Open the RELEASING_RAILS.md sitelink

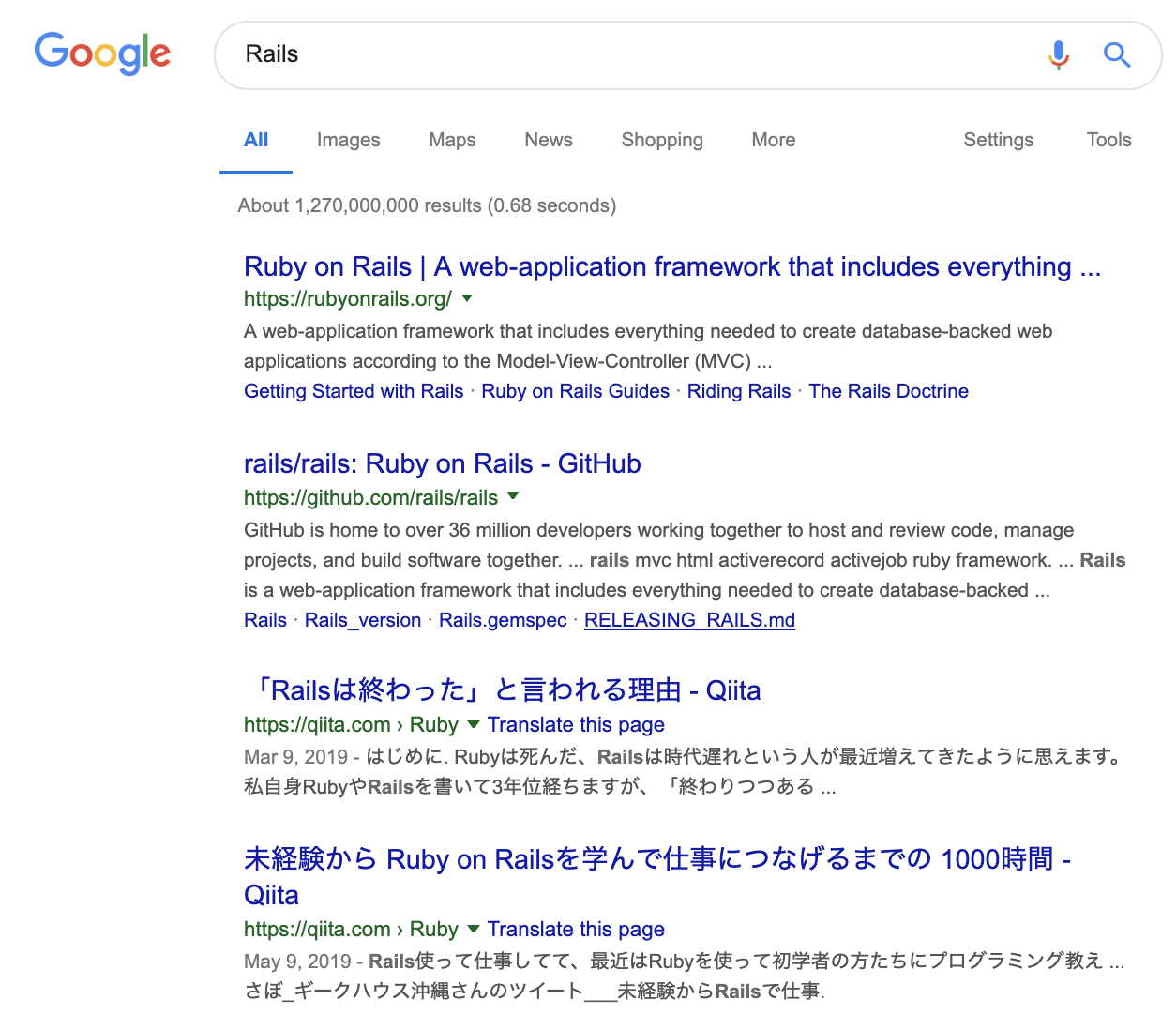(689, 620)
